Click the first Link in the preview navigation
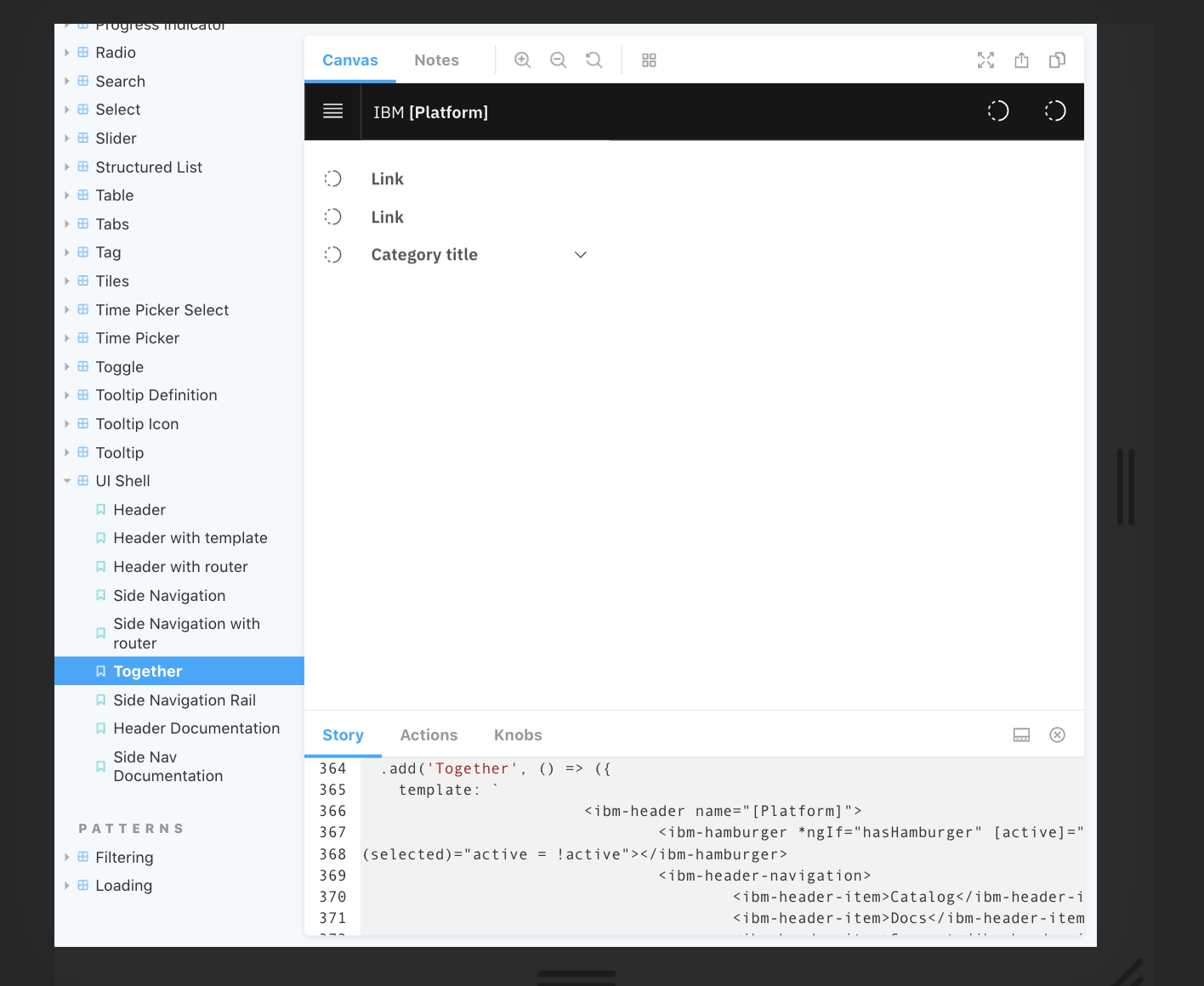Viewport: 1204px width, 986px height. click(387, 178)
